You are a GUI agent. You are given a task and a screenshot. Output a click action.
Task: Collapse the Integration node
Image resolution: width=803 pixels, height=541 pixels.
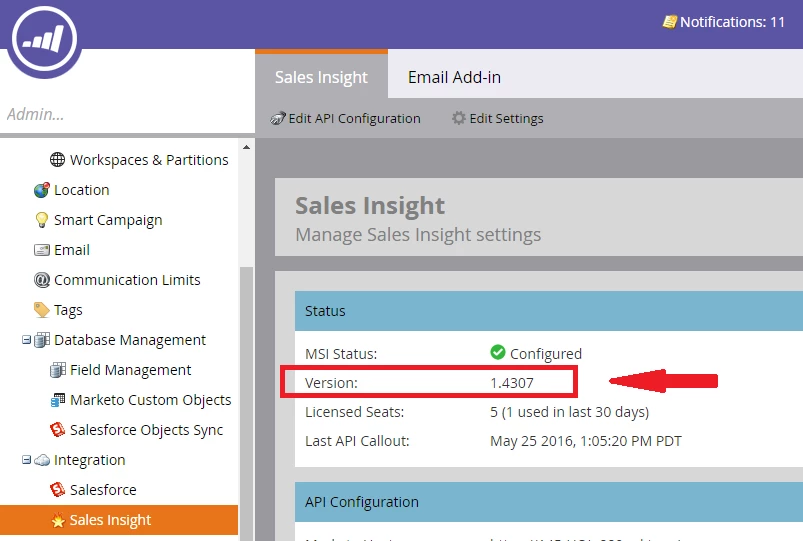click(x=26, y=460)
